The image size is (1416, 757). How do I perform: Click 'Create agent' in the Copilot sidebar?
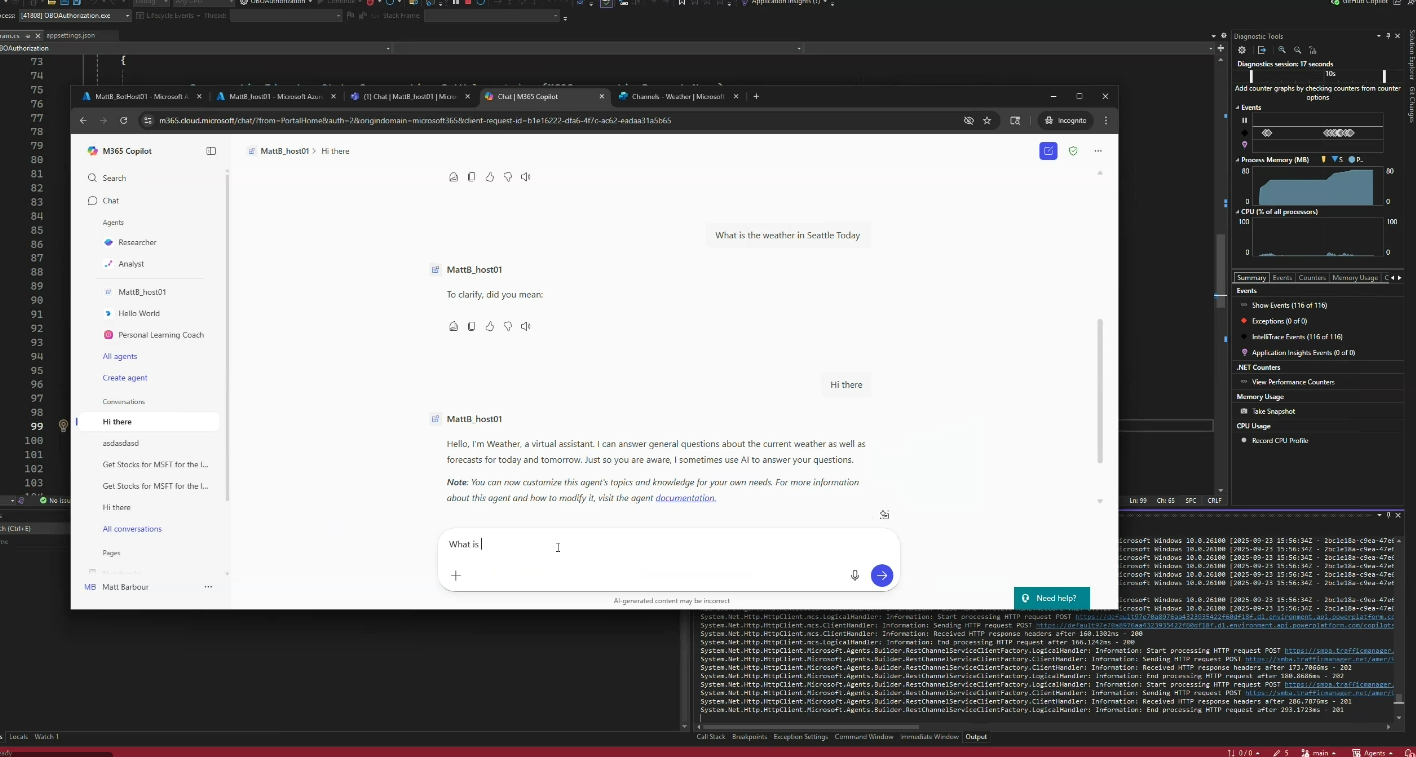125,378
